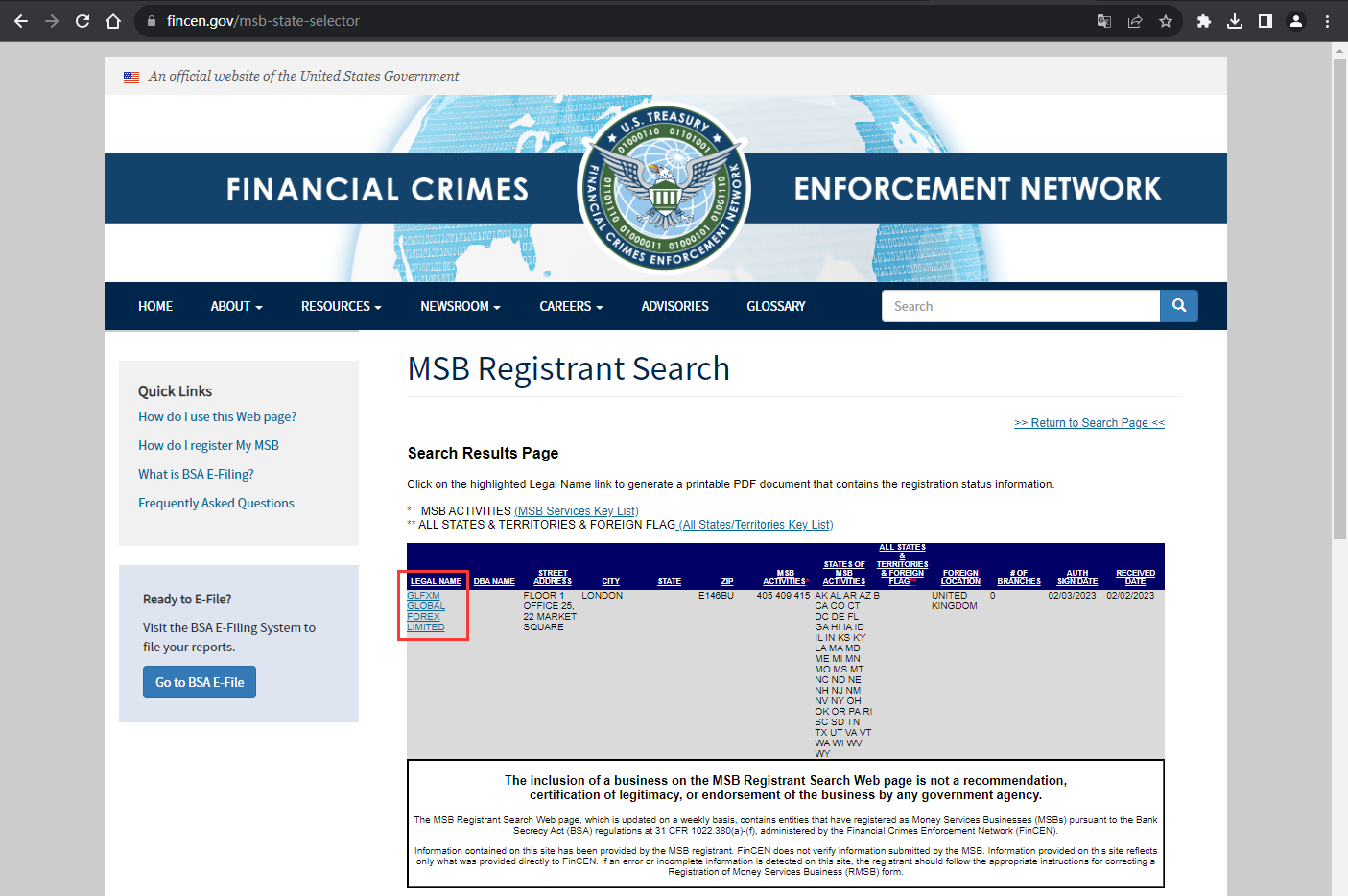Click the AUTH SIGN DATE column header
Image resolution: width=1348 pixels, height=896 pixels.
pos(1077,578)
